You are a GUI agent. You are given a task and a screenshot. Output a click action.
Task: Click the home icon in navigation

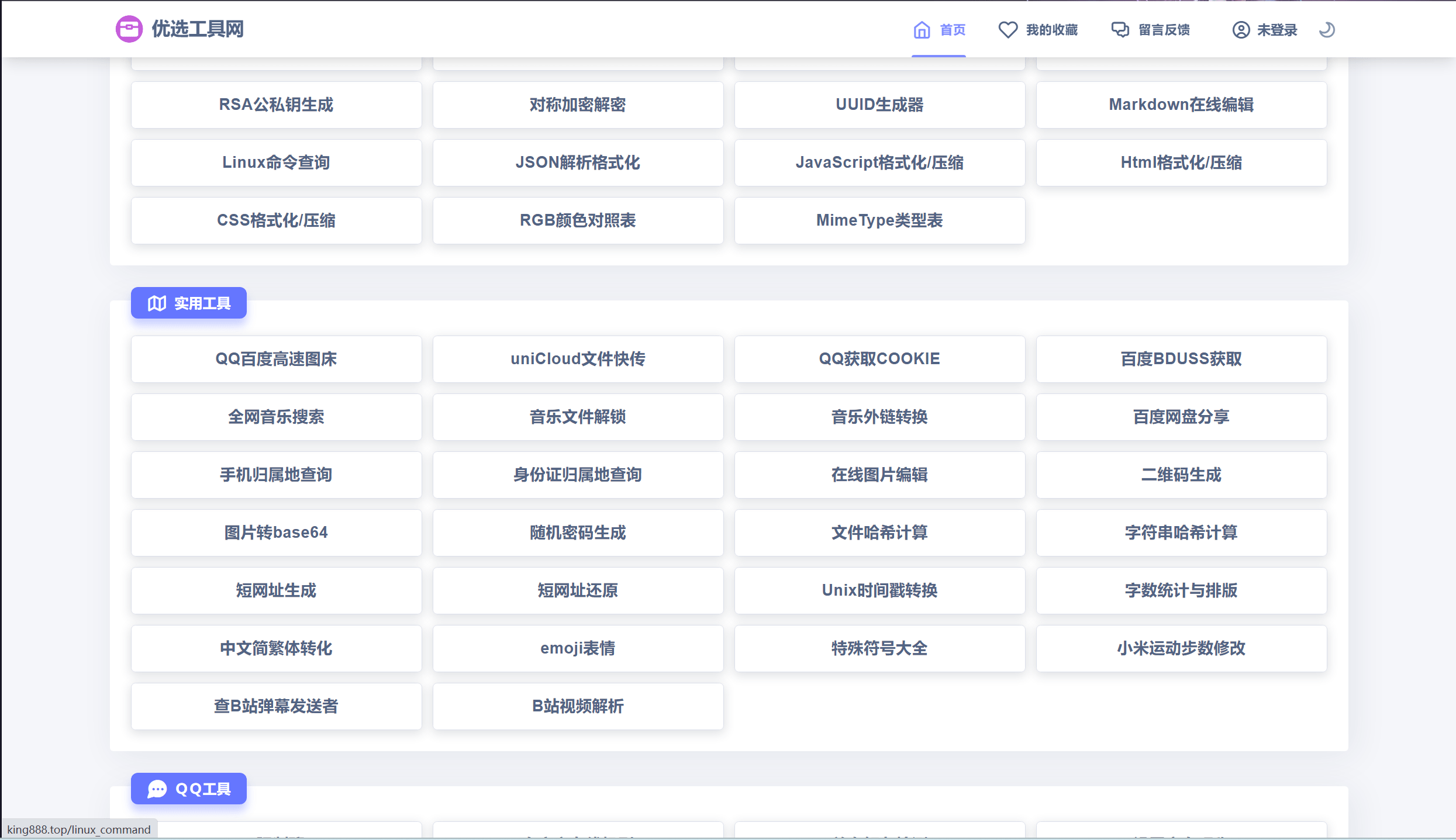pos(922,30)
